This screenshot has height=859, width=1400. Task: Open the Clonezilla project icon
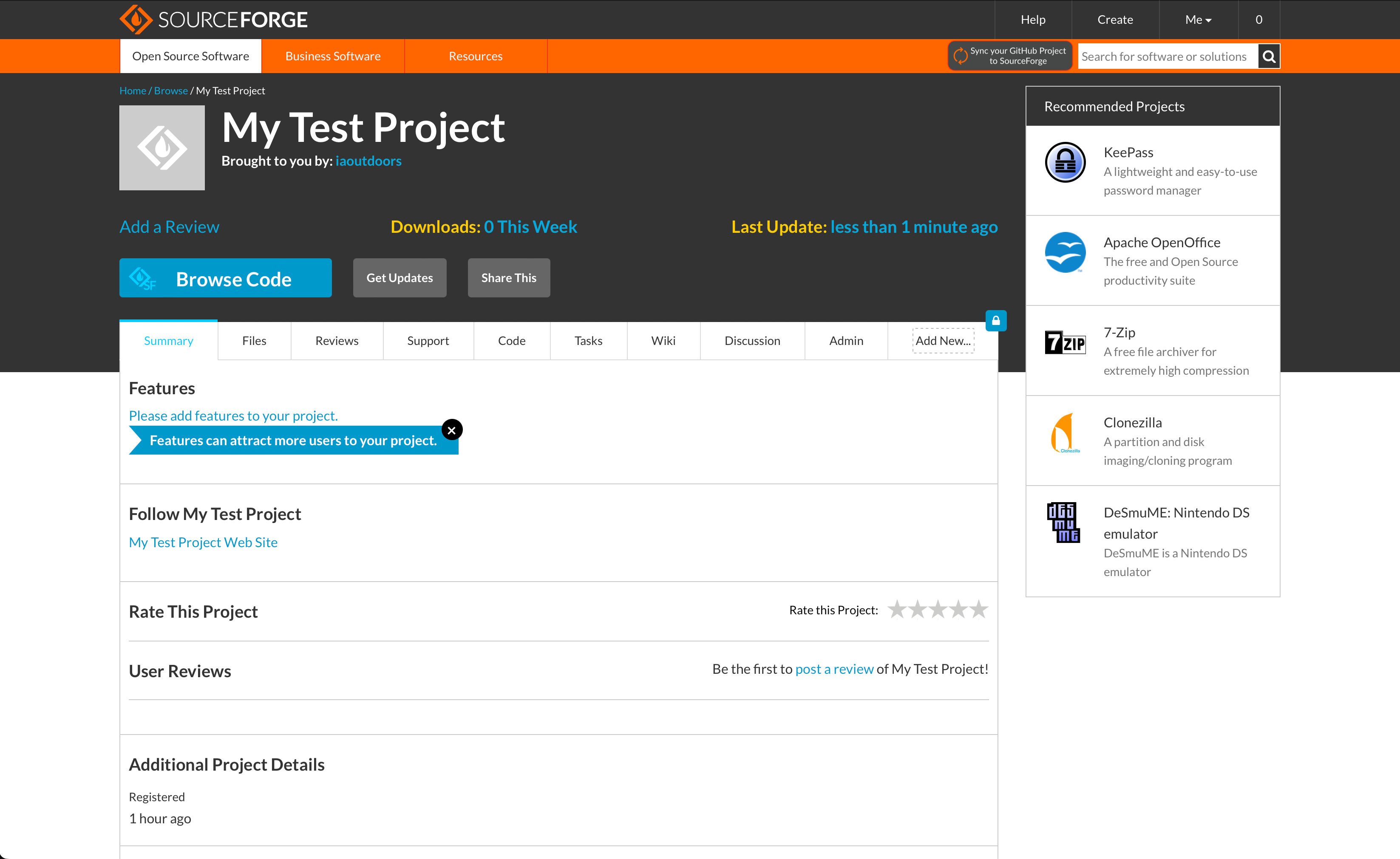pos(1065,432)
